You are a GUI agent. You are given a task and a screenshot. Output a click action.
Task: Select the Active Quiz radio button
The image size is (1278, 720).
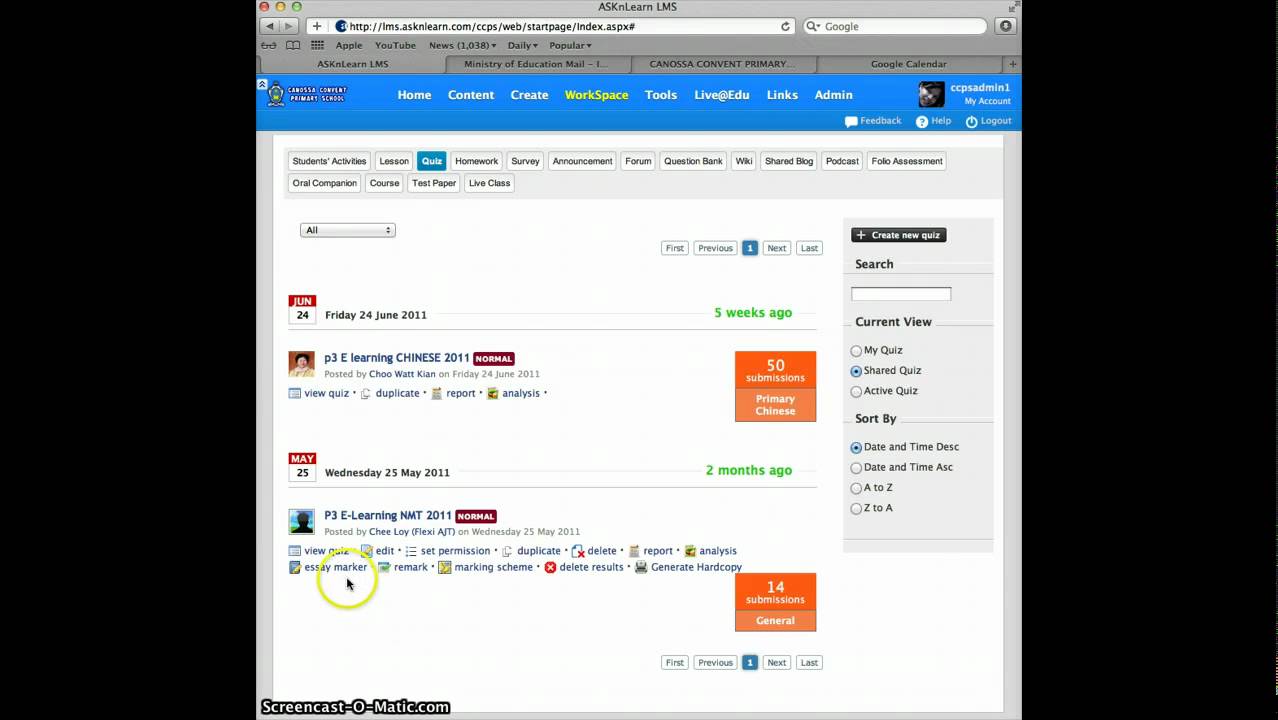point(856,391)
